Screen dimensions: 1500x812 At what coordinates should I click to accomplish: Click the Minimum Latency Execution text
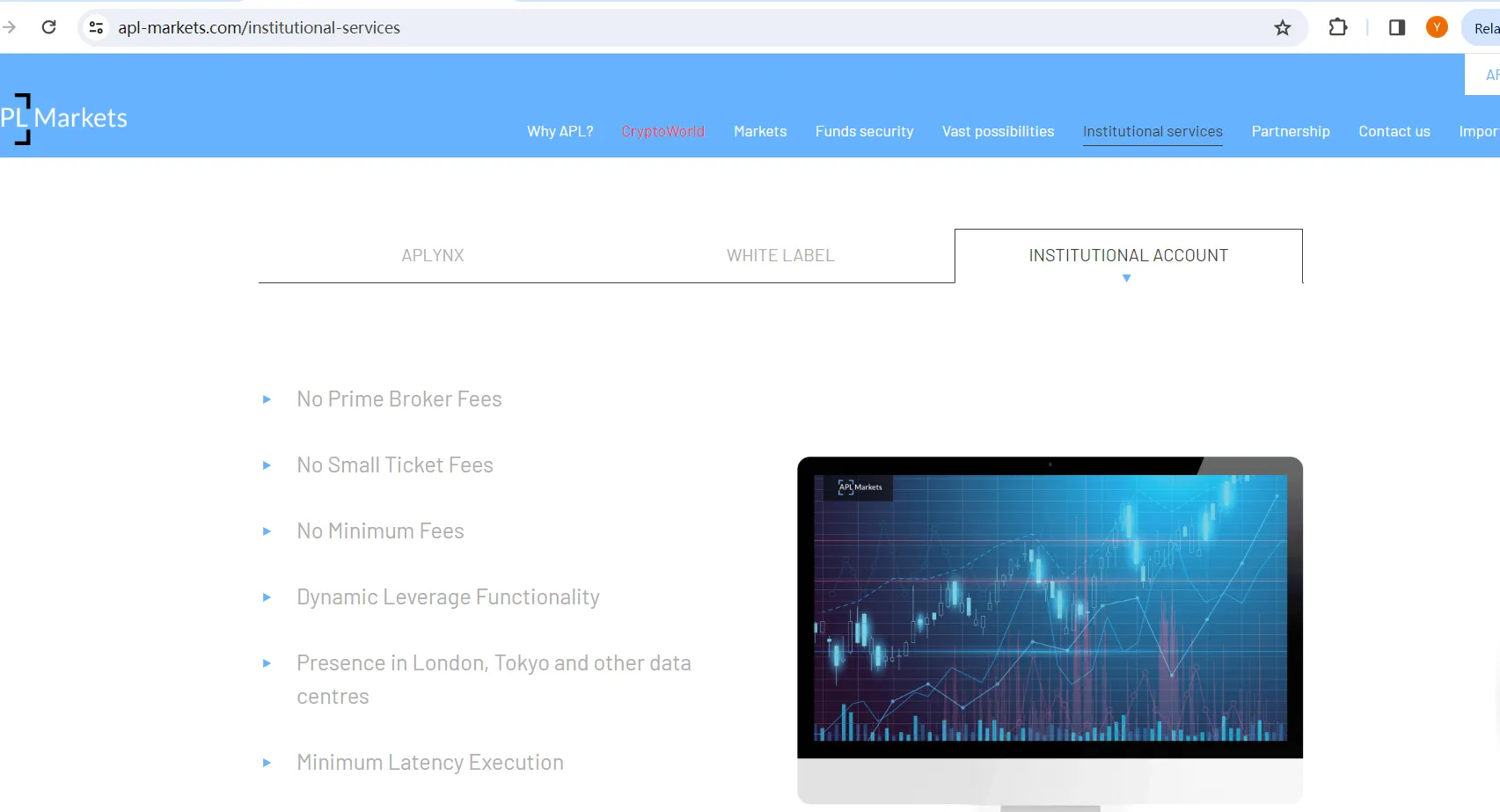tap(430, 763)
